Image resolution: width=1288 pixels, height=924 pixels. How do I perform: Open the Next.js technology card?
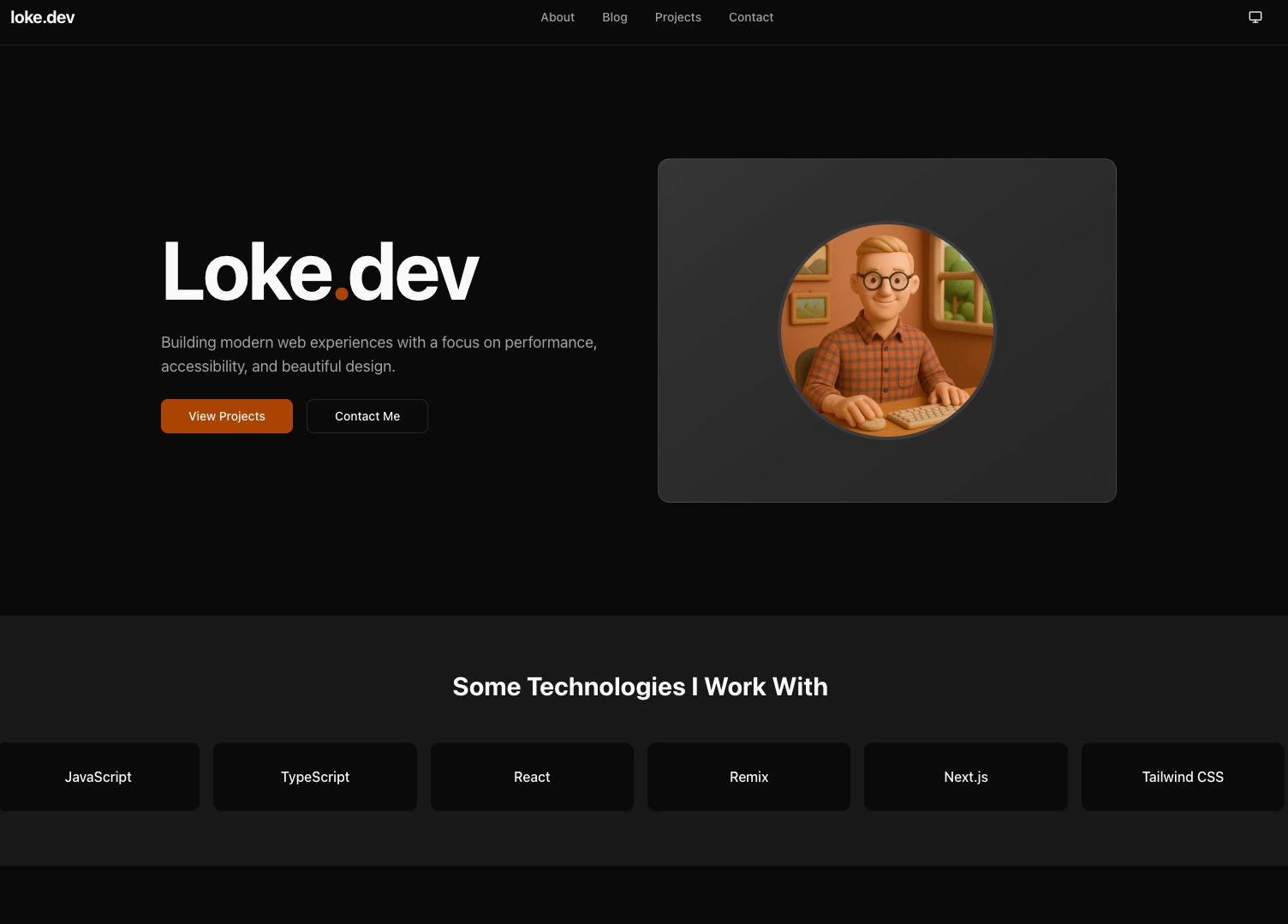tap(965, 777)
